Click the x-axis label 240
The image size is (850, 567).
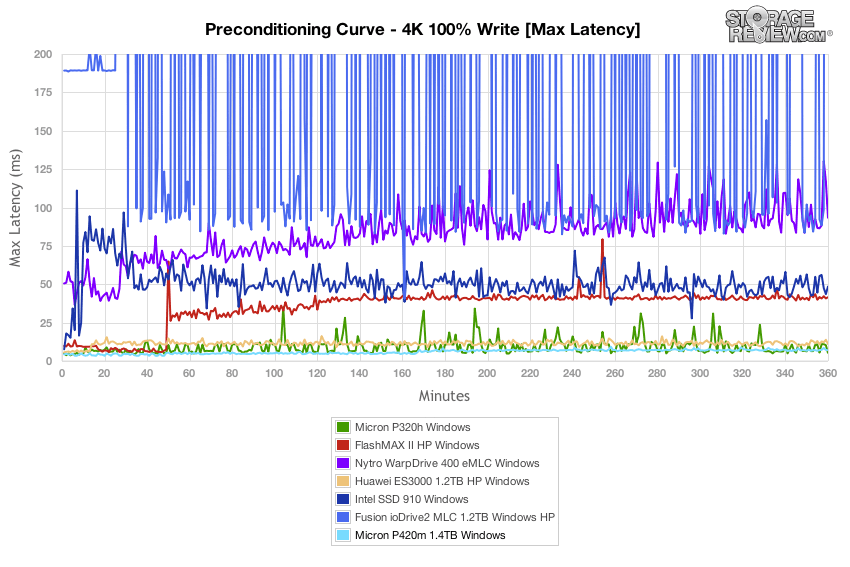pos(572,373)
